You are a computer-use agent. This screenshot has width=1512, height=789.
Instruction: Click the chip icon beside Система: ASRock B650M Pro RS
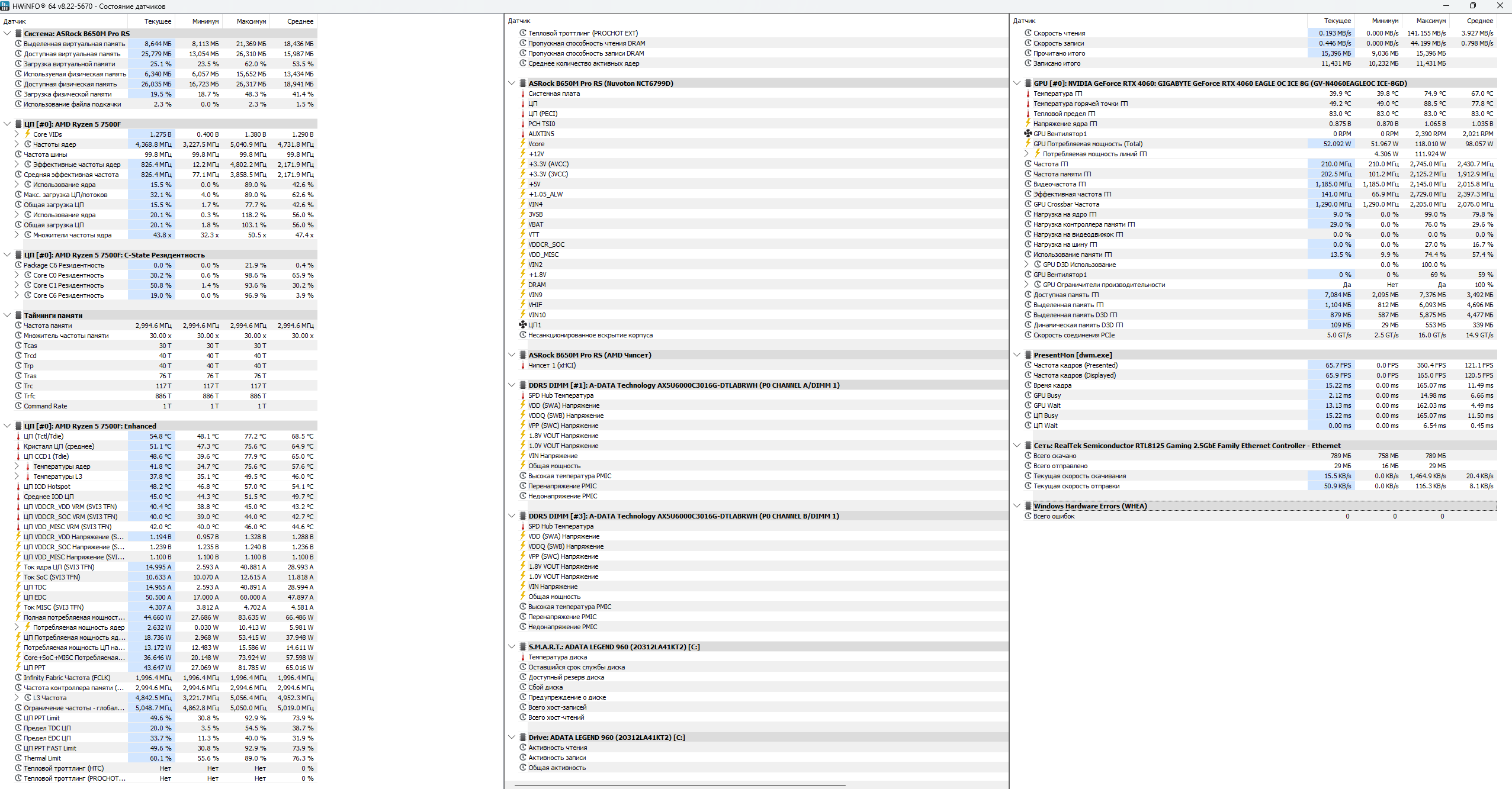click(18, 34)
